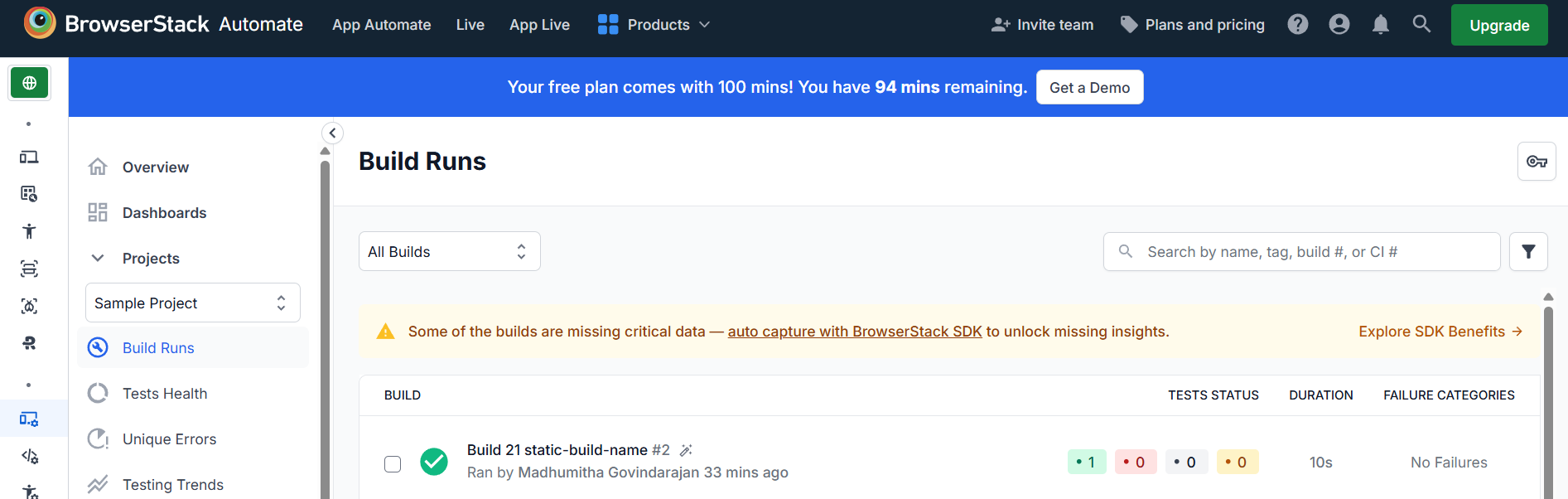Click the Overview home icon
This screenshot has height=499, width=1568.
[98, 167]
